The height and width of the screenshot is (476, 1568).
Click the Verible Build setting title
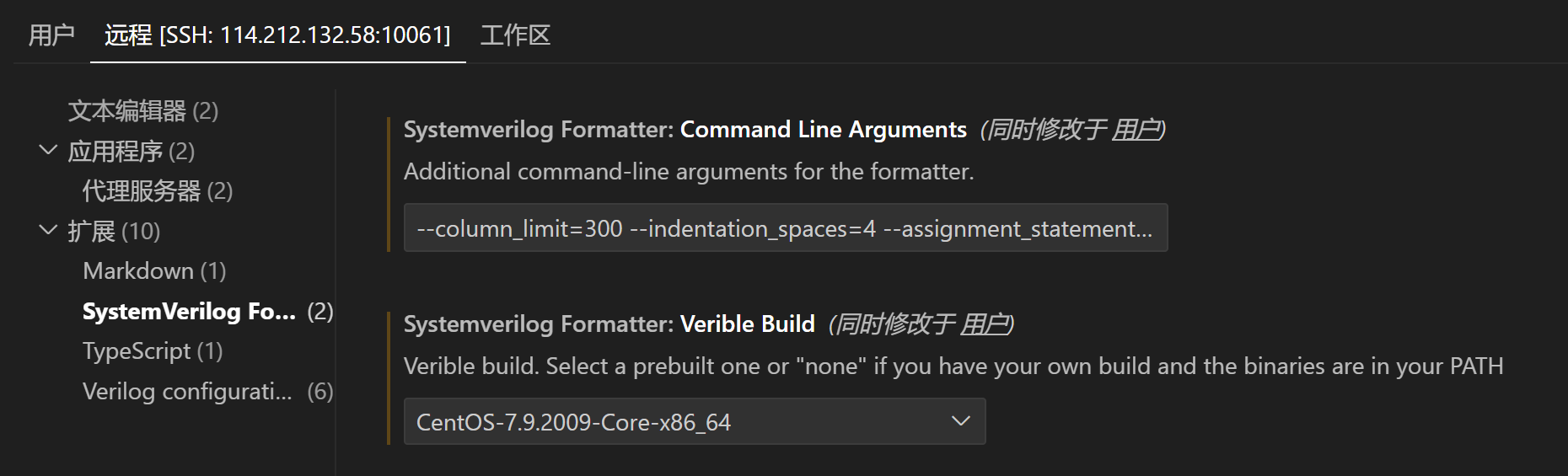tap(747, 324)
